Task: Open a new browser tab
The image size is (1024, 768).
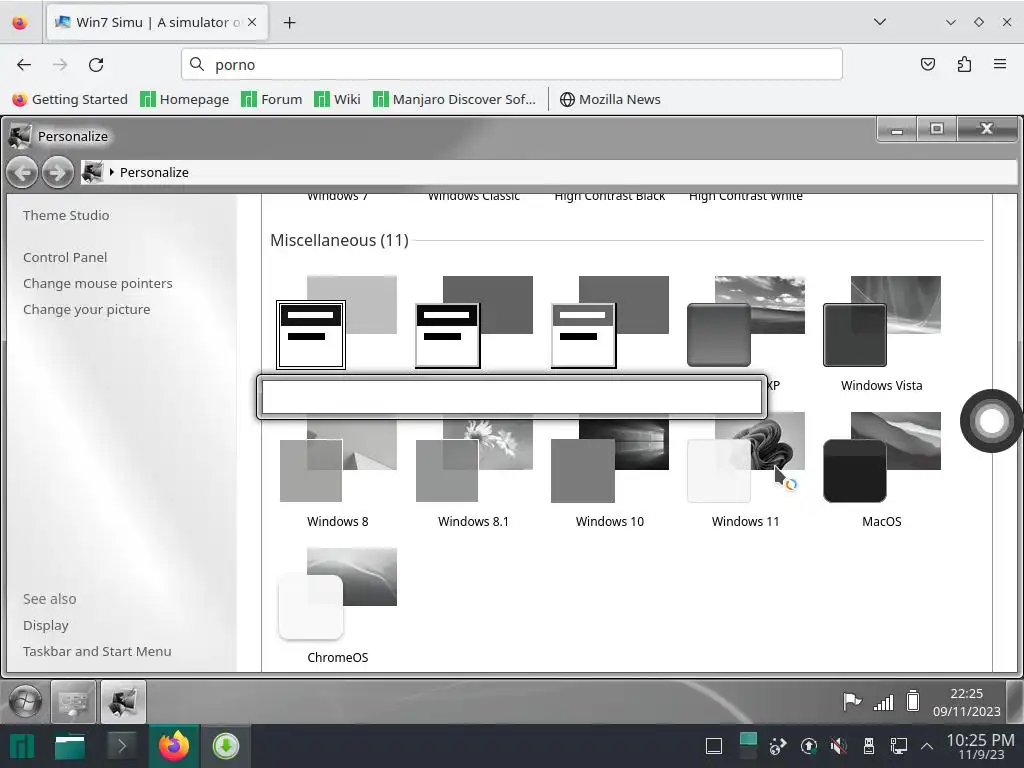Action: pyautogui.click(x=289, y=23)
